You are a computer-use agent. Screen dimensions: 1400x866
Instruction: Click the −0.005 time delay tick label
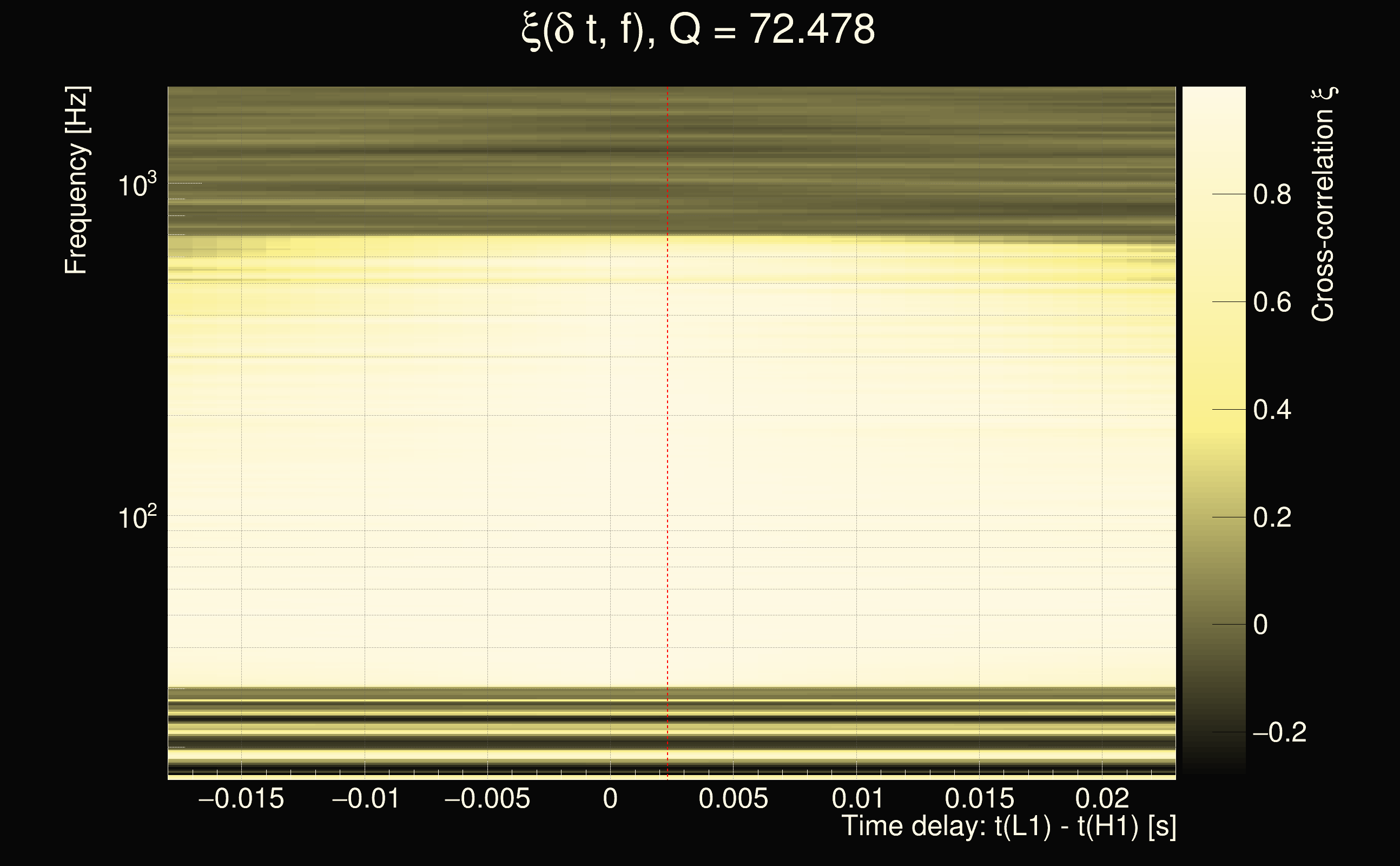point(487,798)
